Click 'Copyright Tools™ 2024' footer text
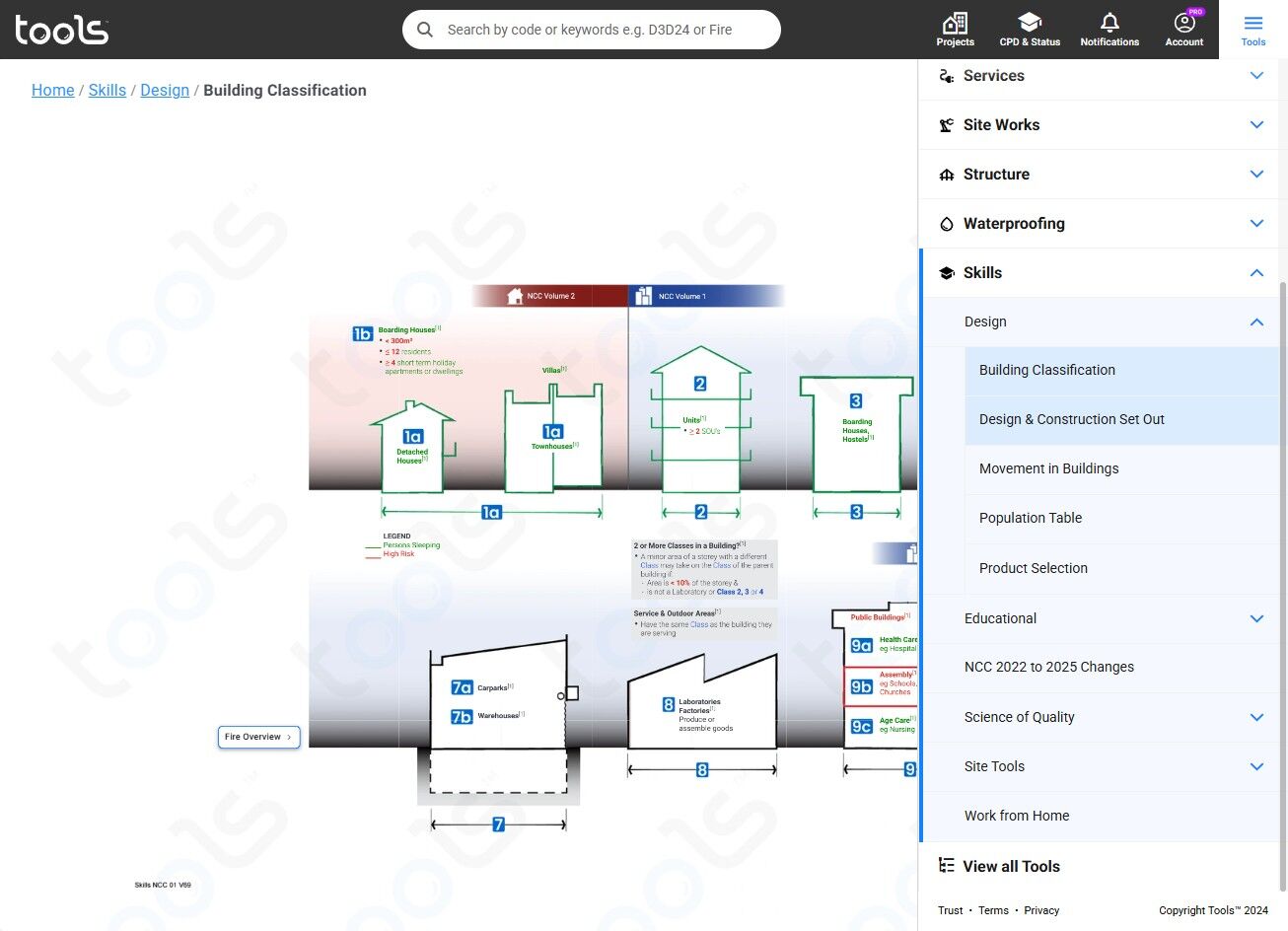Viewport: 1288px width, 931px height. (1213, 910)
